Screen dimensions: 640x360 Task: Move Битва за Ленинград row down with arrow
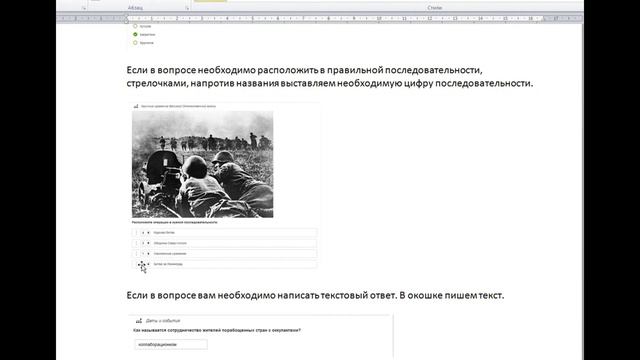tap(148, 264)
